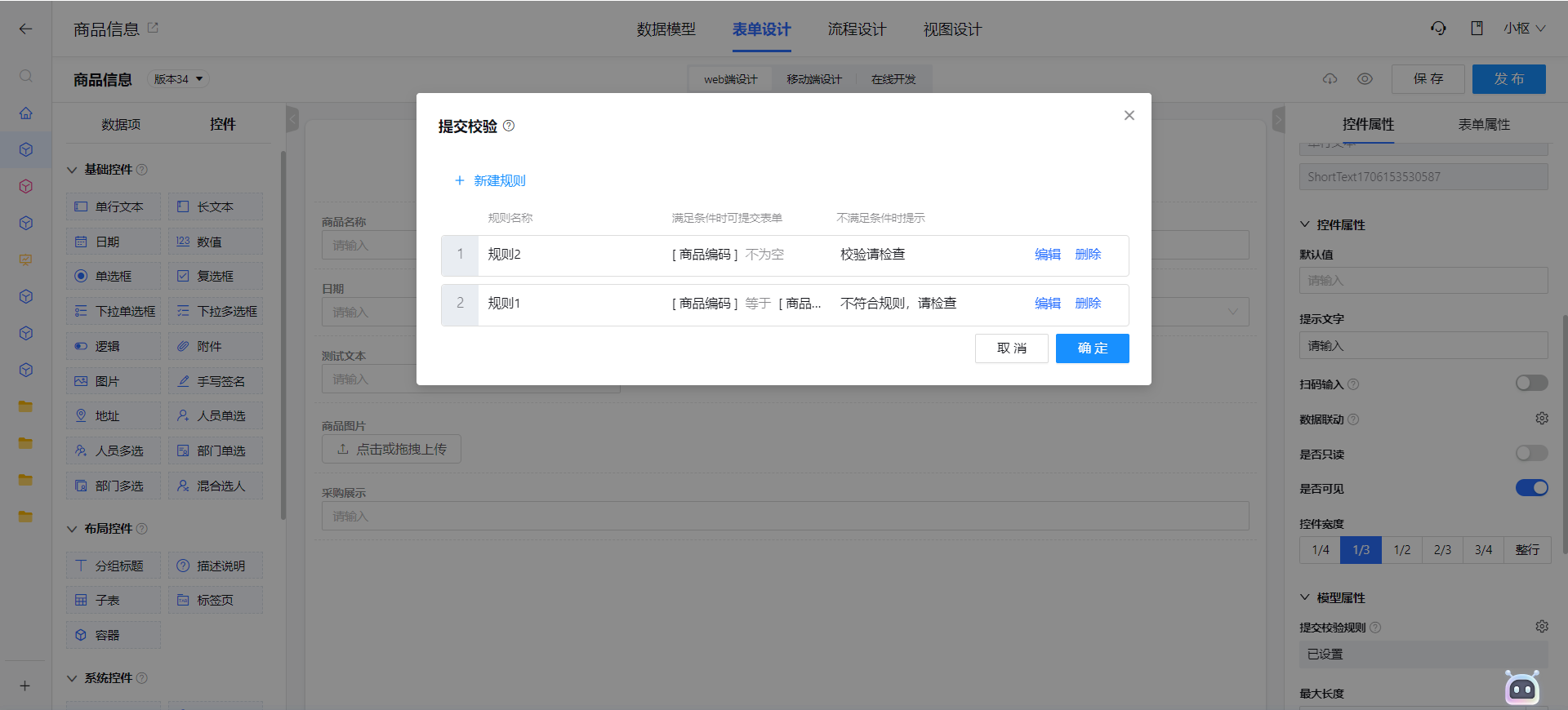Add the 单选框 control
Viewport: 1568px width, 710px height.
[114, 276]
